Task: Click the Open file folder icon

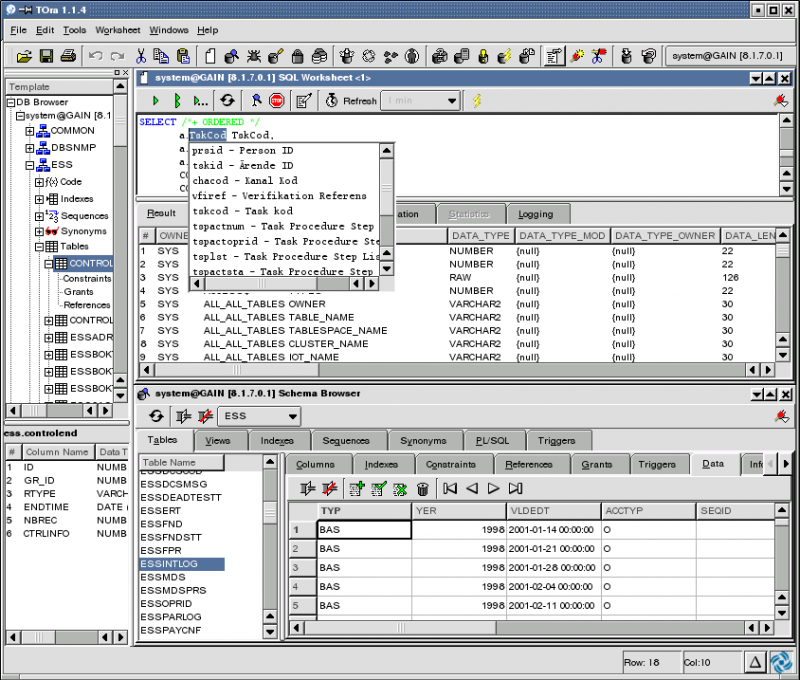Action: 24,56
